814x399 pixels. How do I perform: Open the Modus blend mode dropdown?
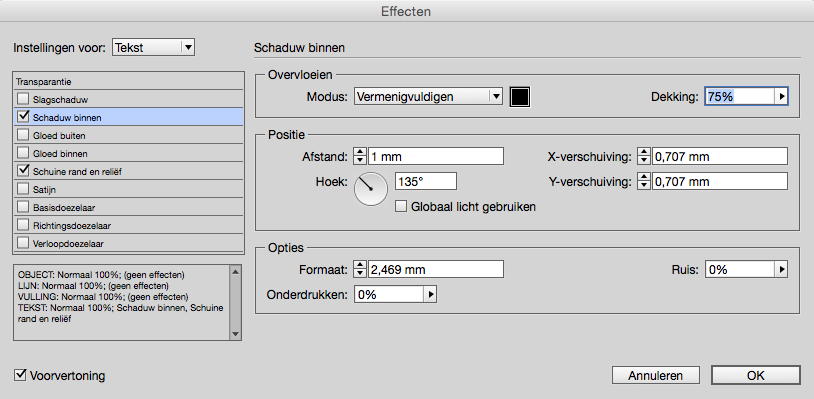pyautogui.click(x=428, y=97)
